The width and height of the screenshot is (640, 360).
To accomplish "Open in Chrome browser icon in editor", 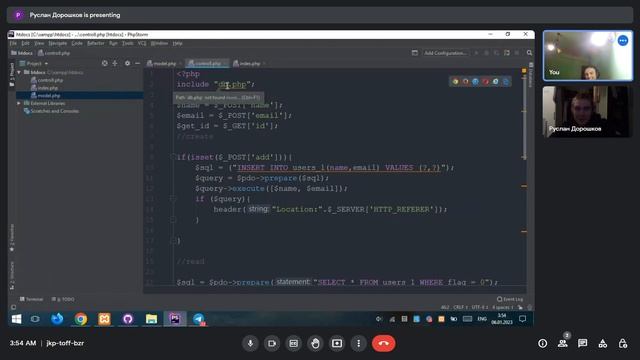I will click(456, 82).
